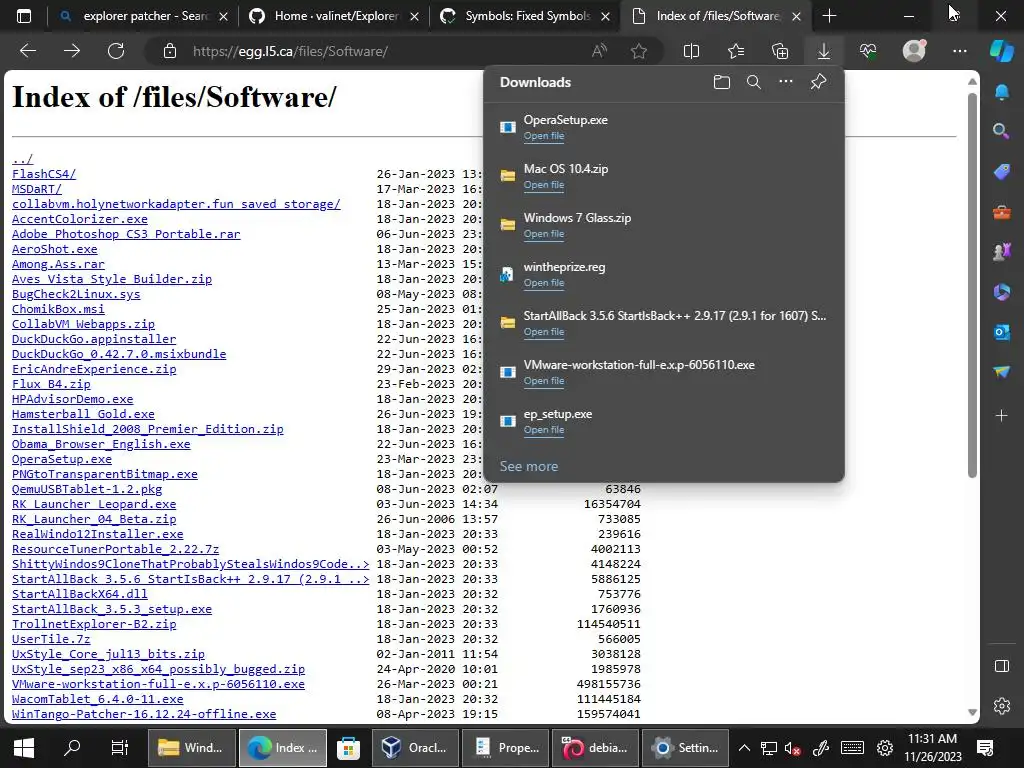
Task: Add a new sidebar app with plus
Action: (x=1001, y=415)
